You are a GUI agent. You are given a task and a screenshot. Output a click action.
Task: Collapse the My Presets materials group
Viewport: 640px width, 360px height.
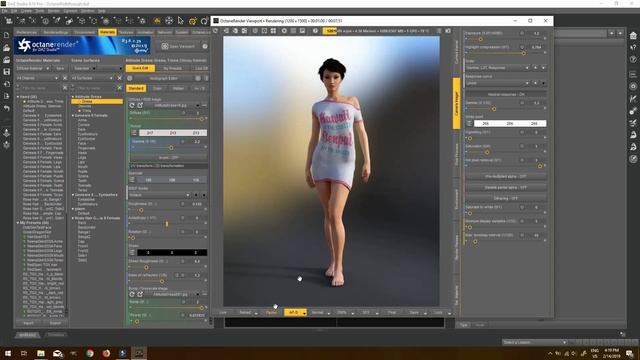(18, 223)
